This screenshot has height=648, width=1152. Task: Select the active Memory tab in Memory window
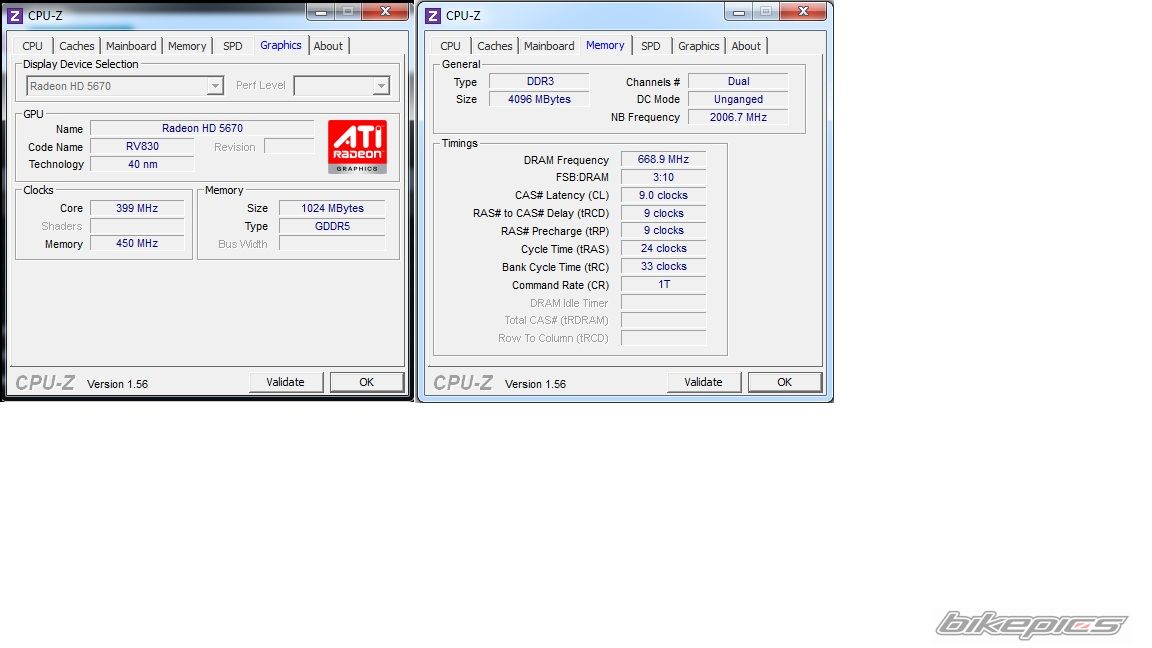(x=605, y=45)
